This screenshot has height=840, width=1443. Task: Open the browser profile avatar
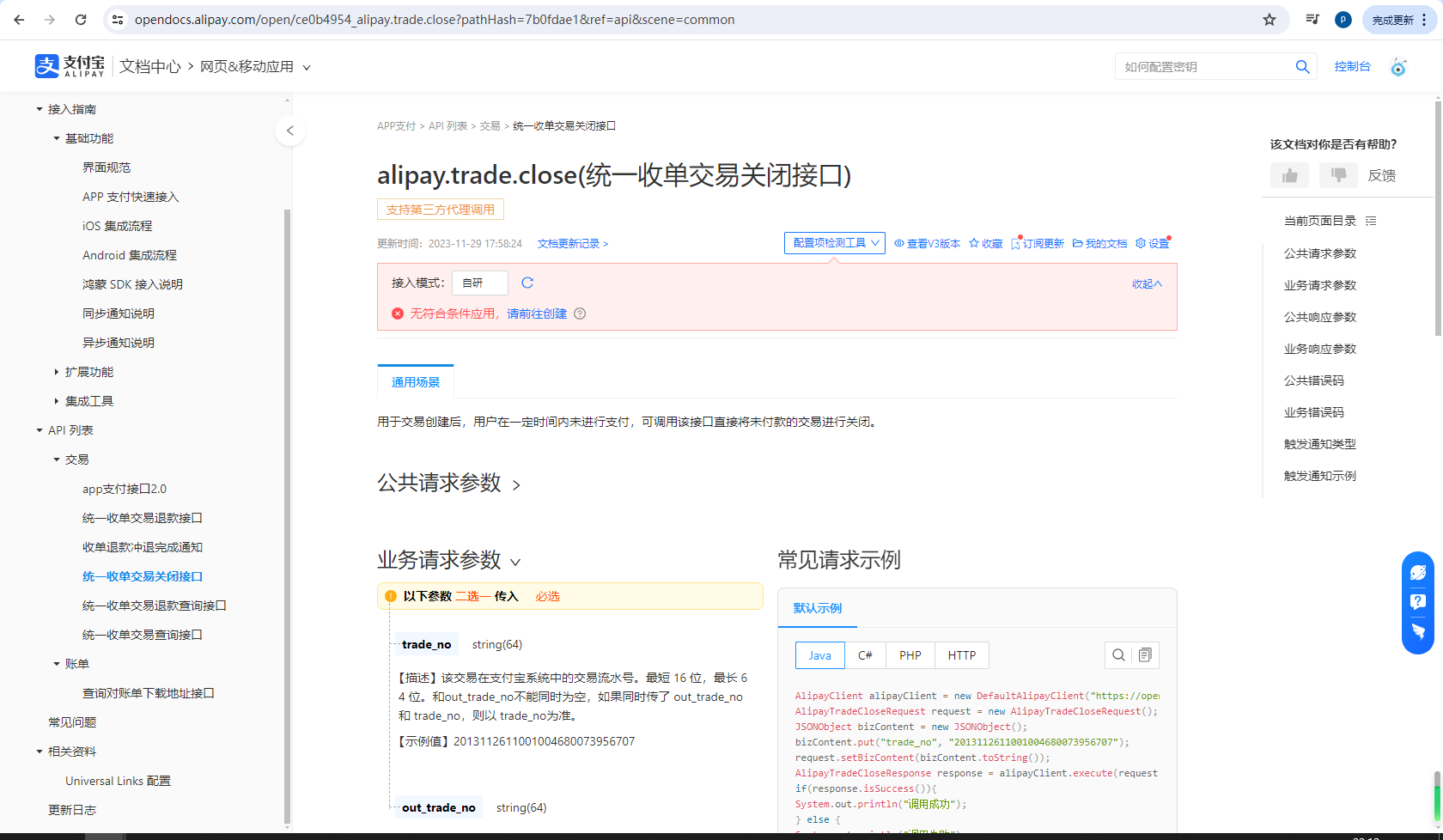tap(1343, 20)
